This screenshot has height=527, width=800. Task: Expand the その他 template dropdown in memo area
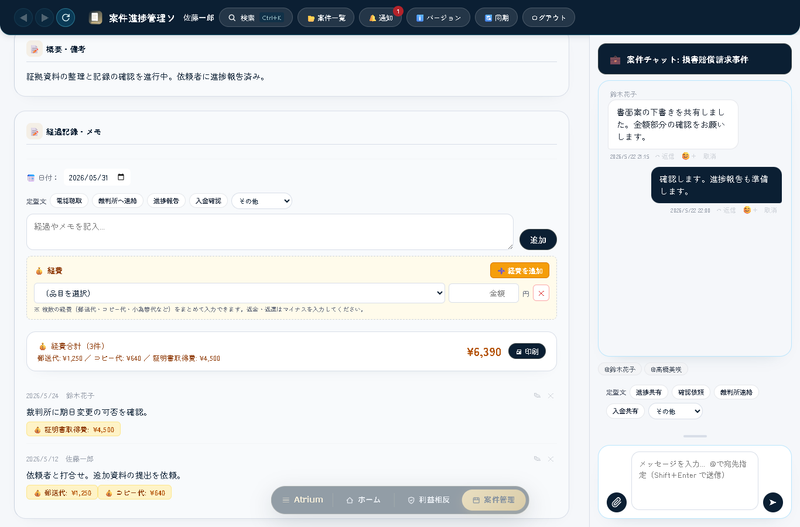pyautogui.click(x=262, y=201)
